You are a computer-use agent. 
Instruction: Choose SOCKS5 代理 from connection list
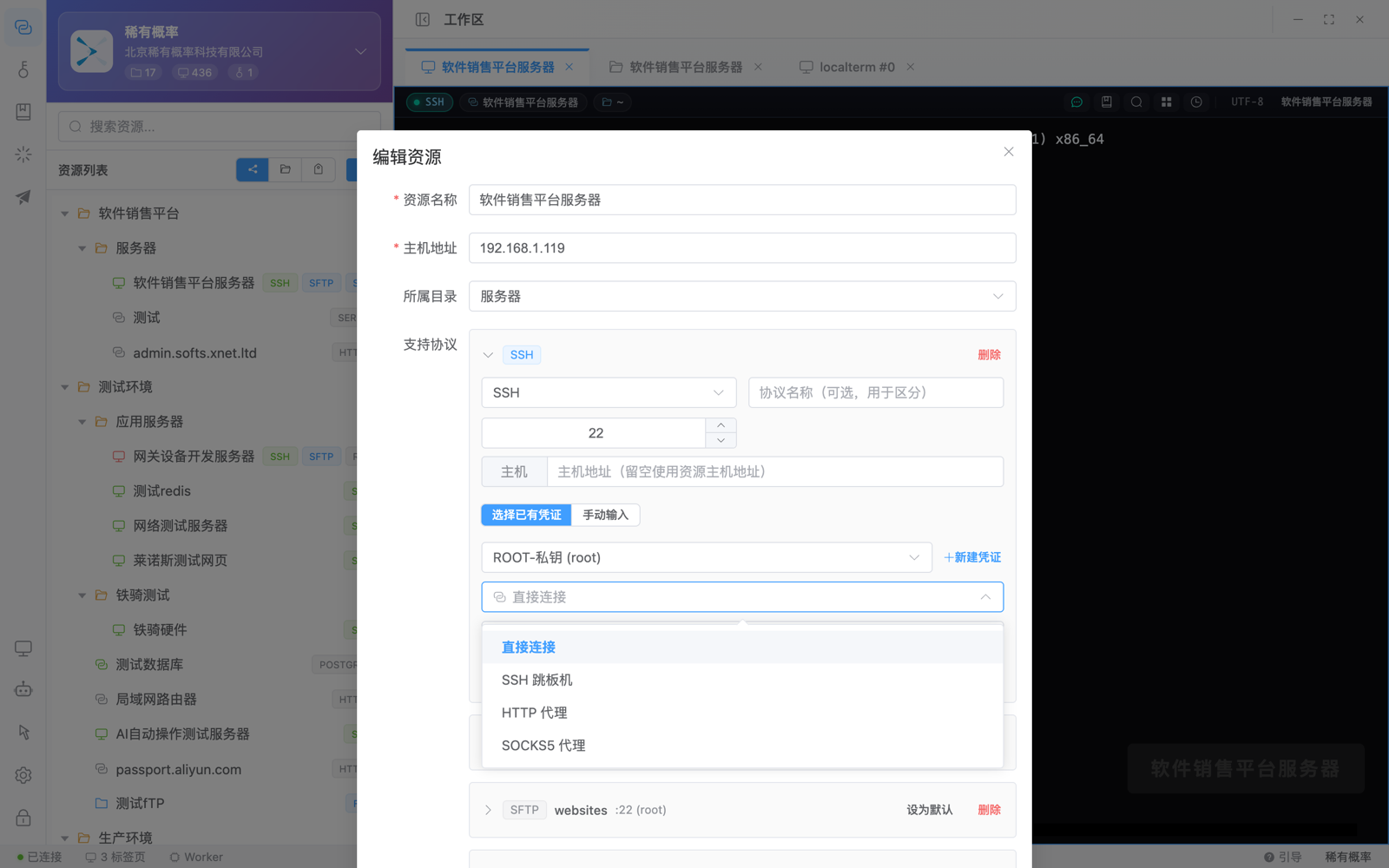pos(742,746)
